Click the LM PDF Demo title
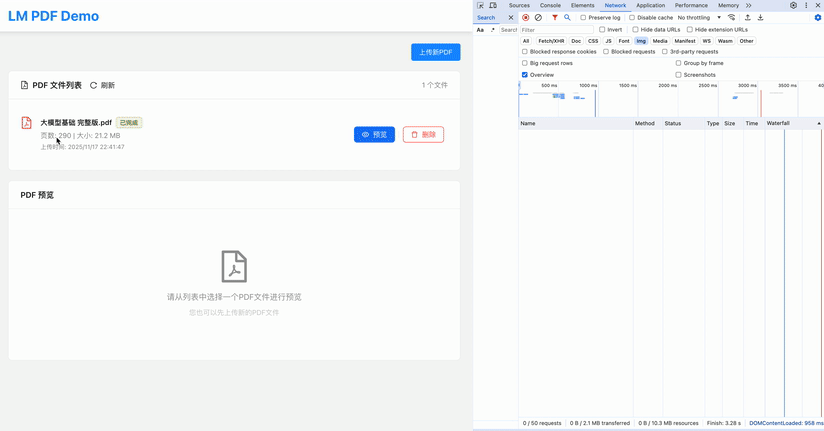Image resolution: width=824 pixels, height=431 pixels. click(x=53, y=16)
